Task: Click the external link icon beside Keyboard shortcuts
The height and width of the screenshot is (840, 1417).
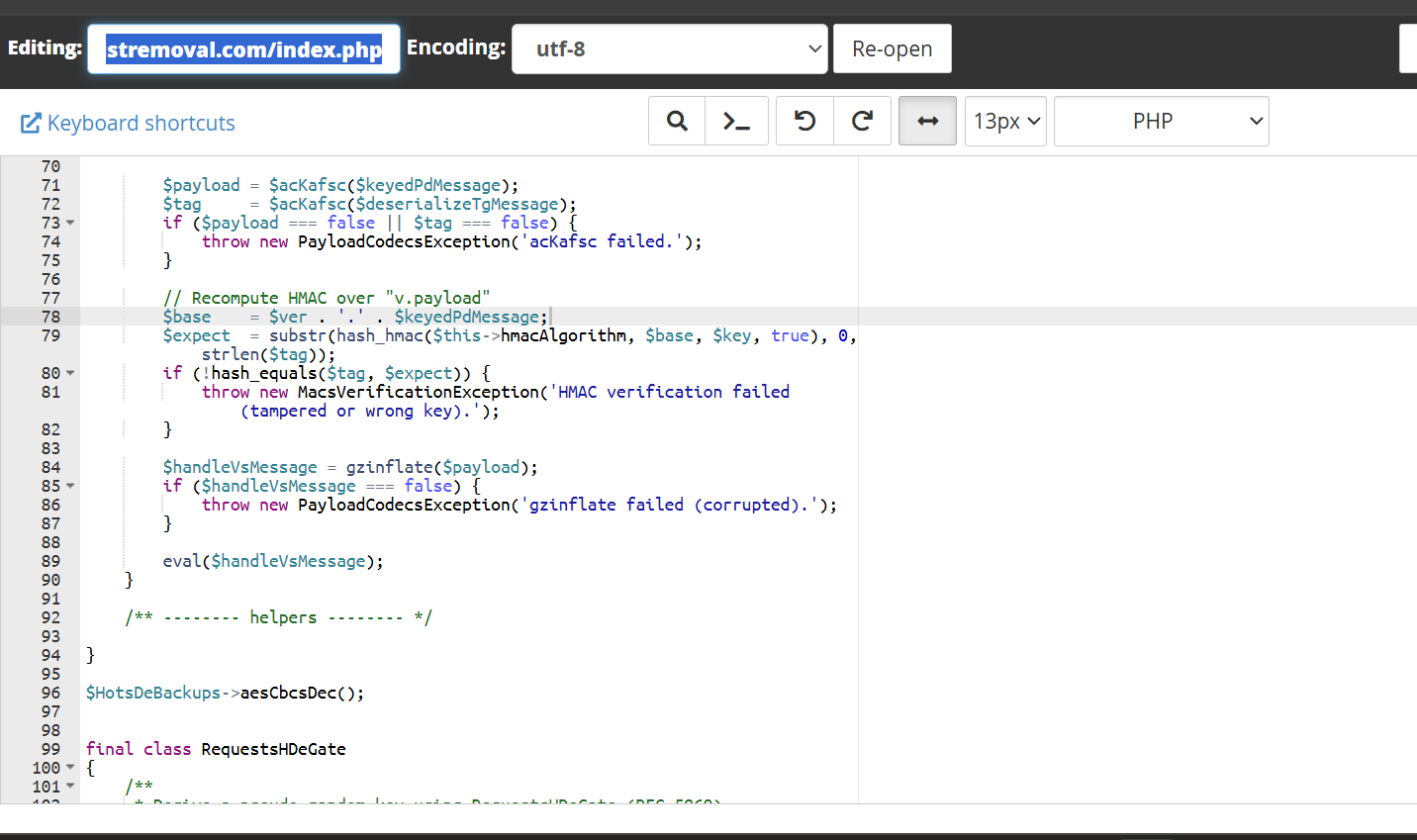Action: [31, 123]
